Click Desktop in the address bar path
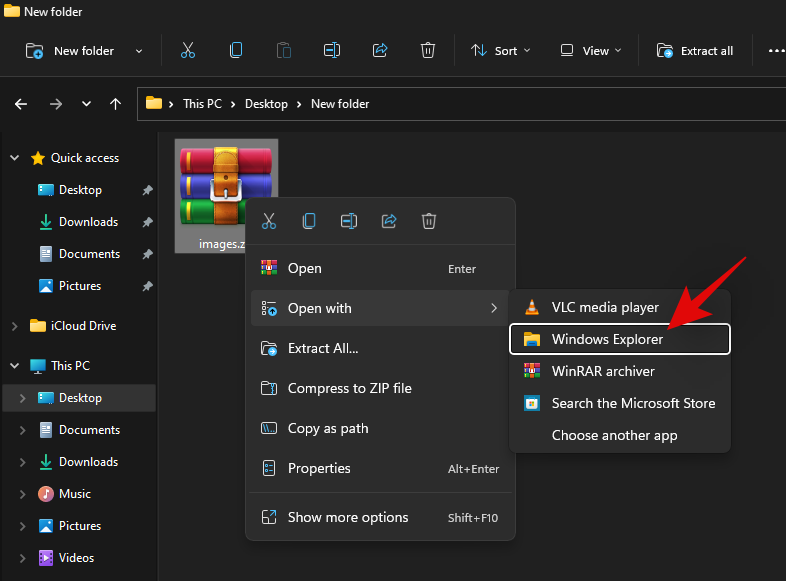 coord(266,104)
